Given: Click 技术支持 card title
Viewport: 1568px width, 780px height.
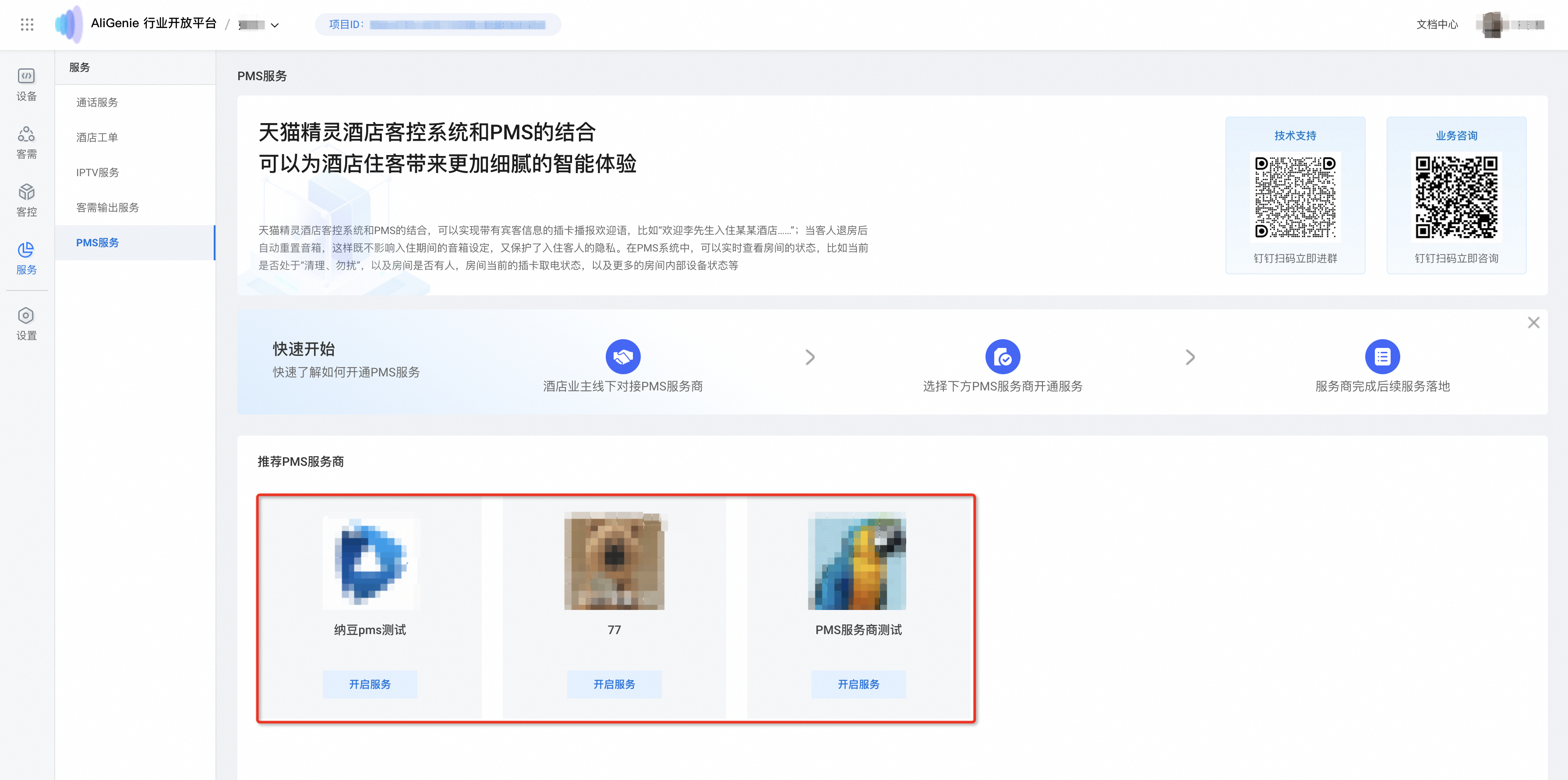Looking at the screenshot, I should point(1295,135).
